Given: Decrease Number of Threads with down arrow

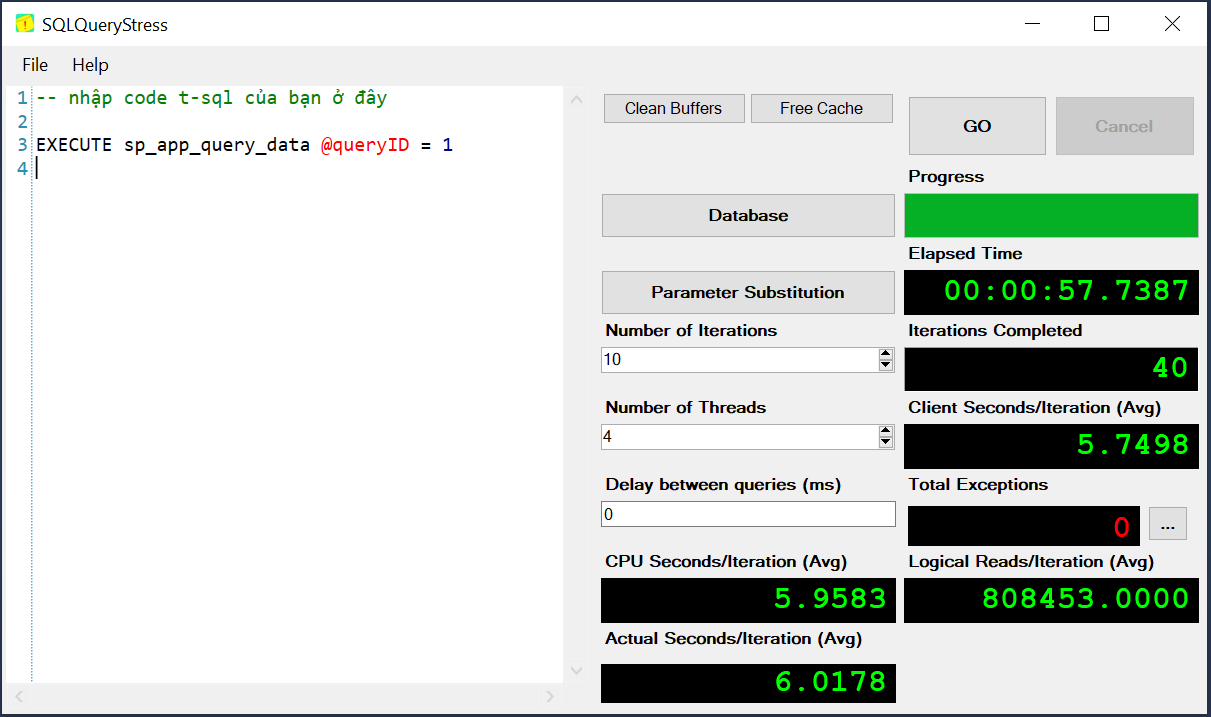Looking at the screenshot, I should click(885, 442).
